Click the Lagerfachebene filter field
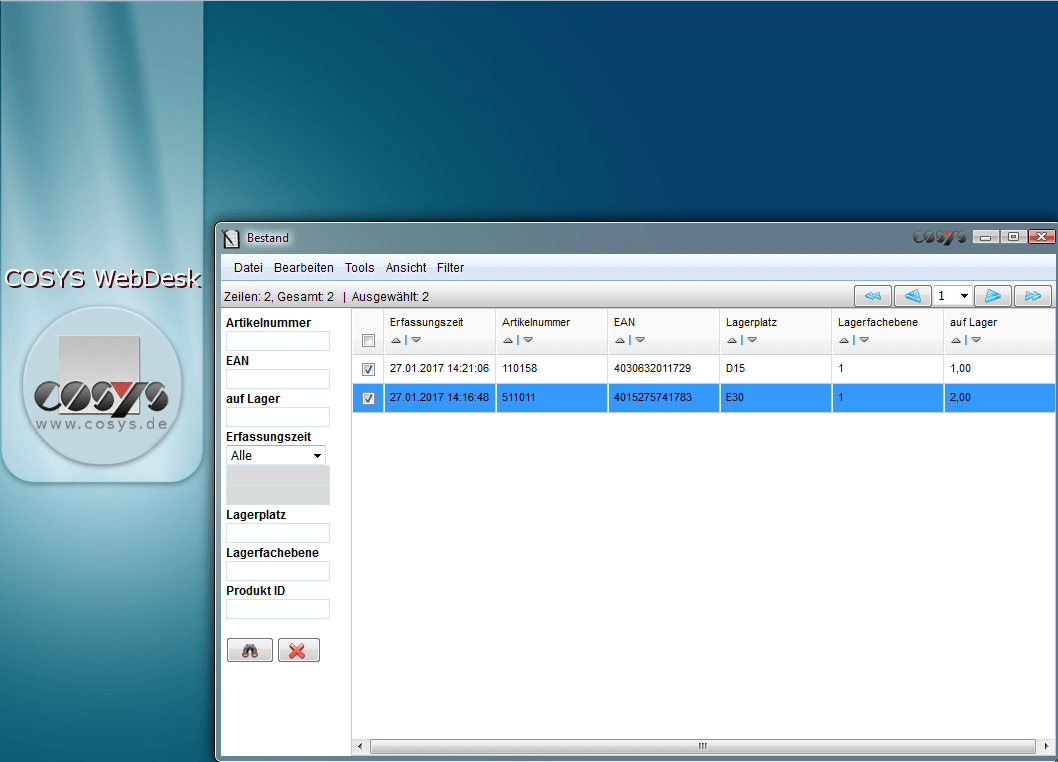 click(x=278, y=571)
